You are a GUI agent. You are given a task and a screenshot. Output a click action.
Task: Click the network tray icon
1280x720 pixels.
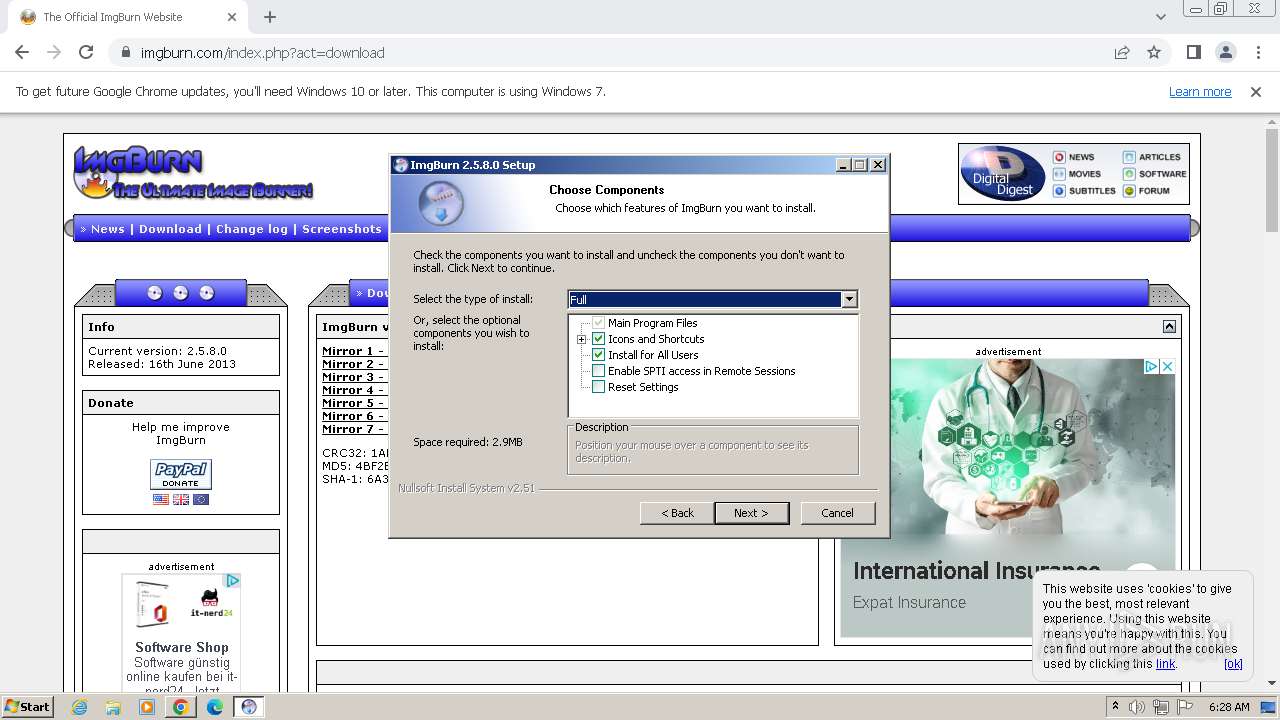tap(1162, 707)
